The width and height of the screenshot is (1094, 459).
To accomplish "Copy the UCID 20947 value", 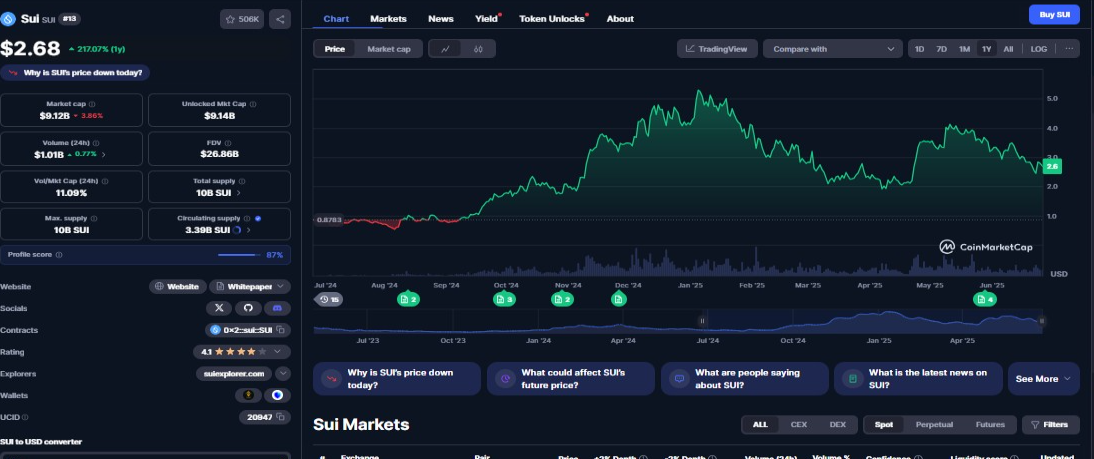I will (x=280, y=417).
